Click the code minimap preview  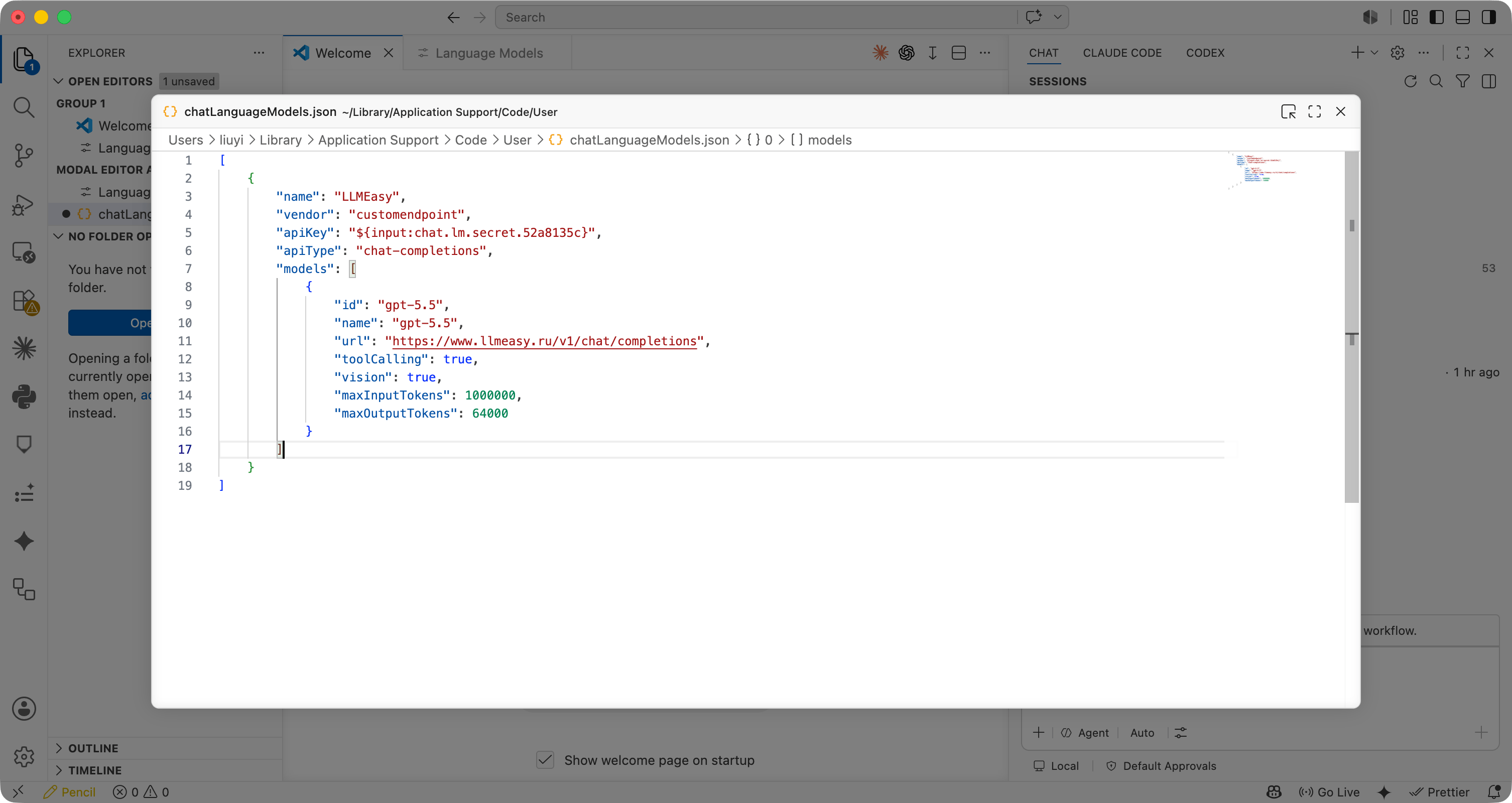pos(1262,170)
